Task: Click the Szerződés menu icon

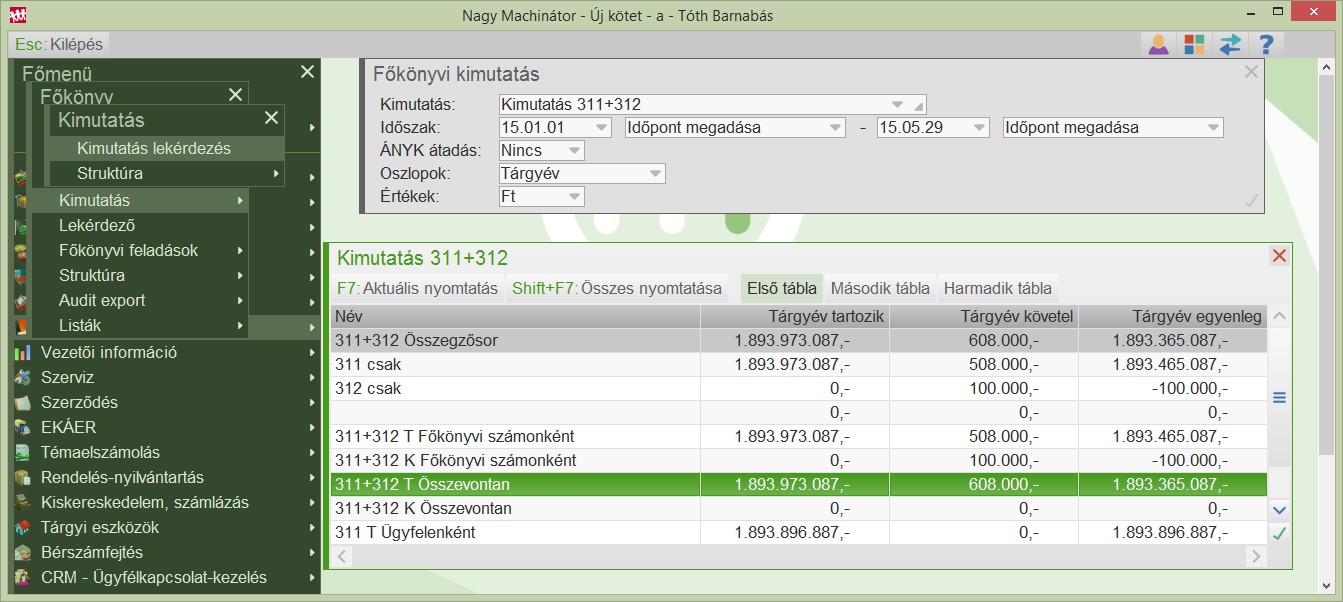Action: 23,402
